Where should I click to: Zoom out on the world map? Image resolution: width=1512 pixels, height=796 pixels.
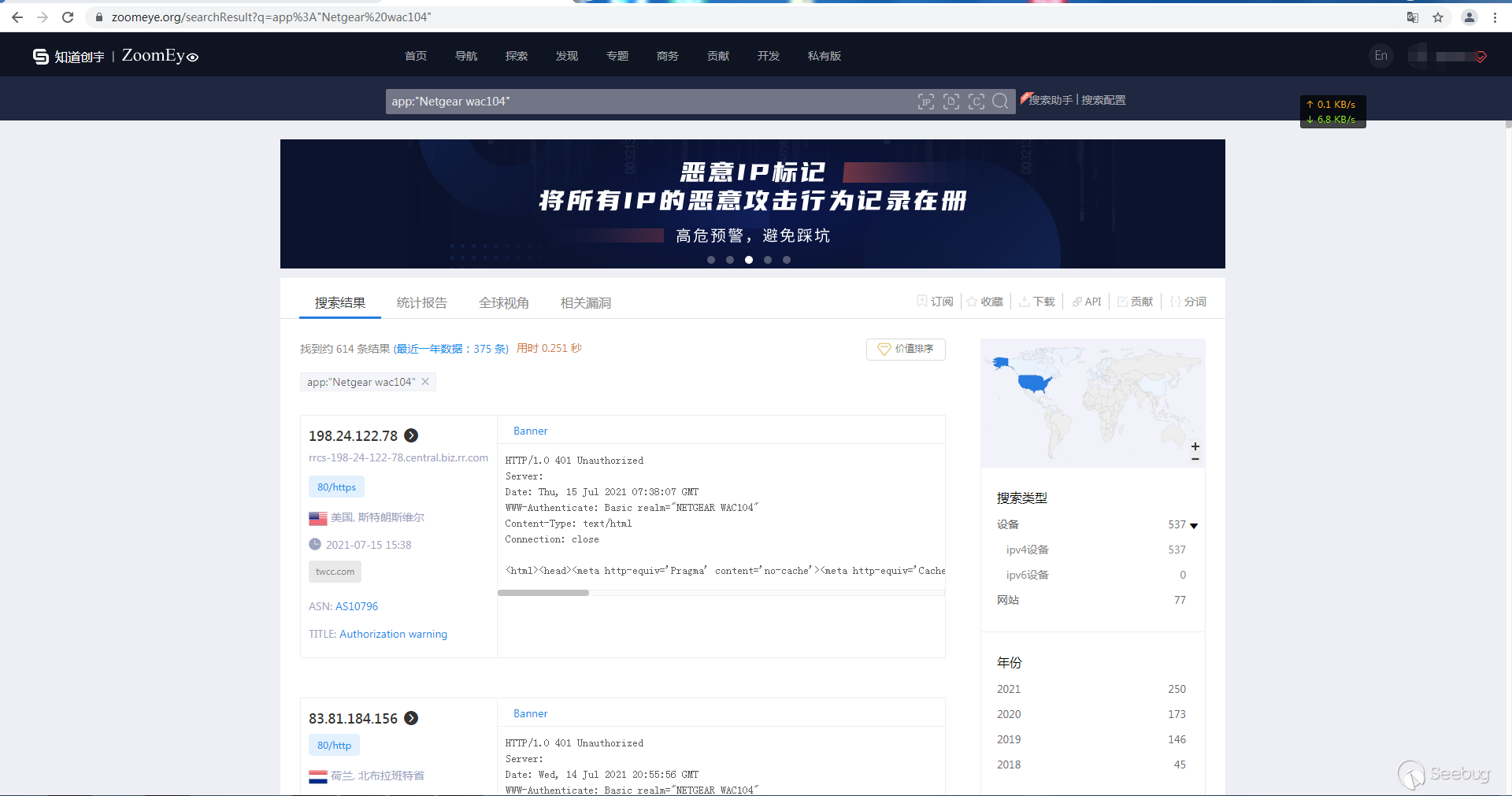pos(1195,459)
